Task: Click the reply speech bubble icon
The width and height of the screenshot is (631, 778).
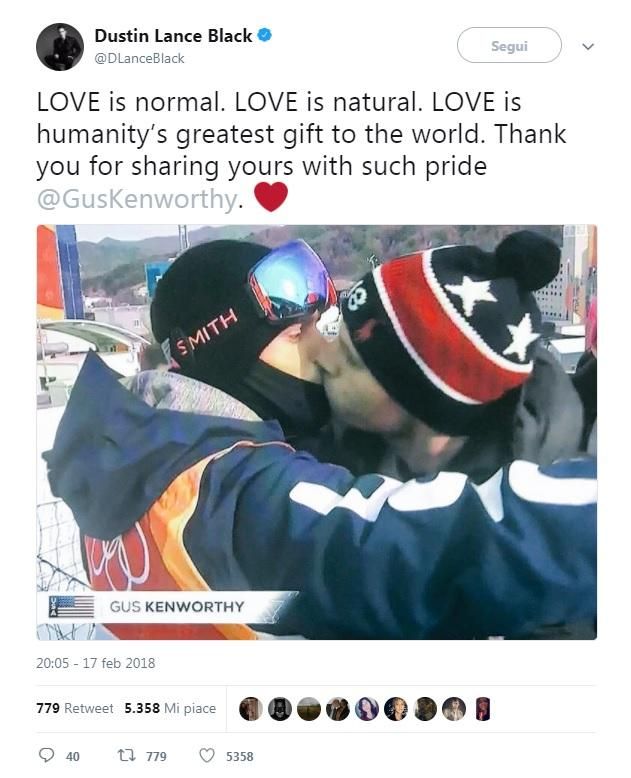Action: [x=46, y=755]
